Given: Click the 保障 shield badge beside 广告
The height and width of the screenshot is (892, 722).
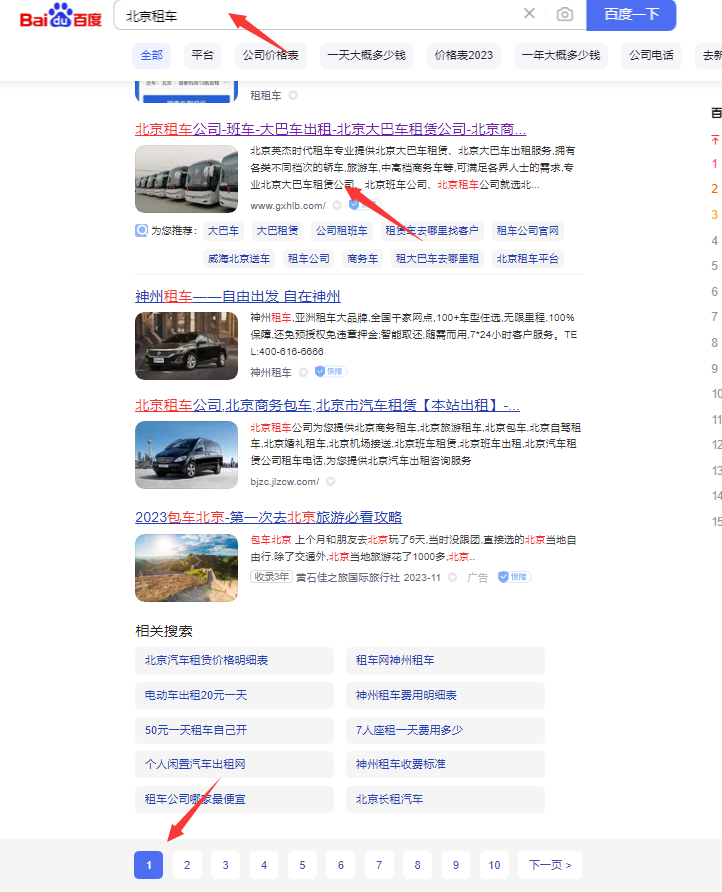Looking at the screenshot, I should pyautogui.click(x=514, y=577).
